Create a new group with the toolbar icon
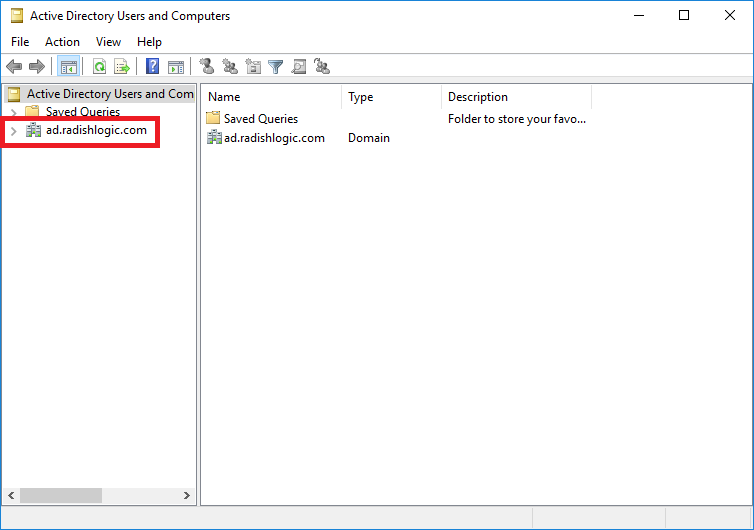 230,66
